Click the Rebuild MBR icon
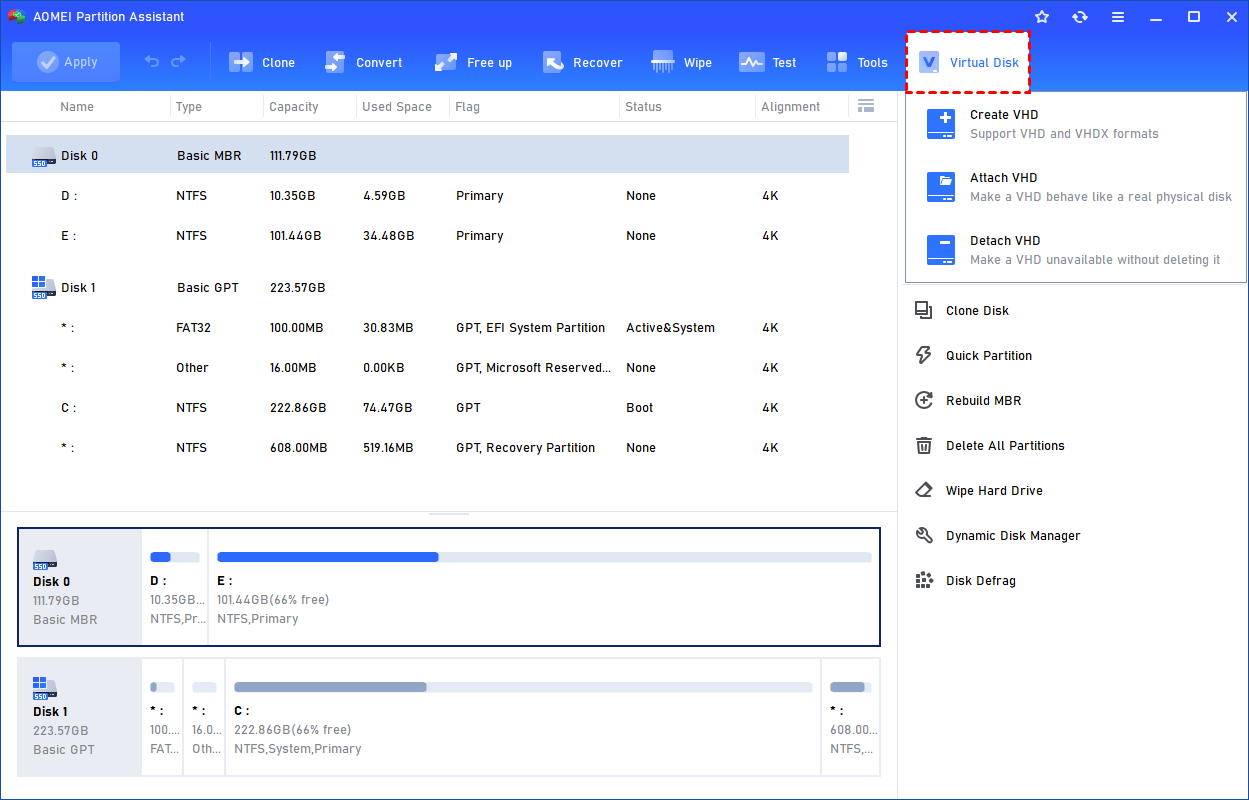Screen dimensions: 1249x800 pyautogui.click(x=924, y=400)
